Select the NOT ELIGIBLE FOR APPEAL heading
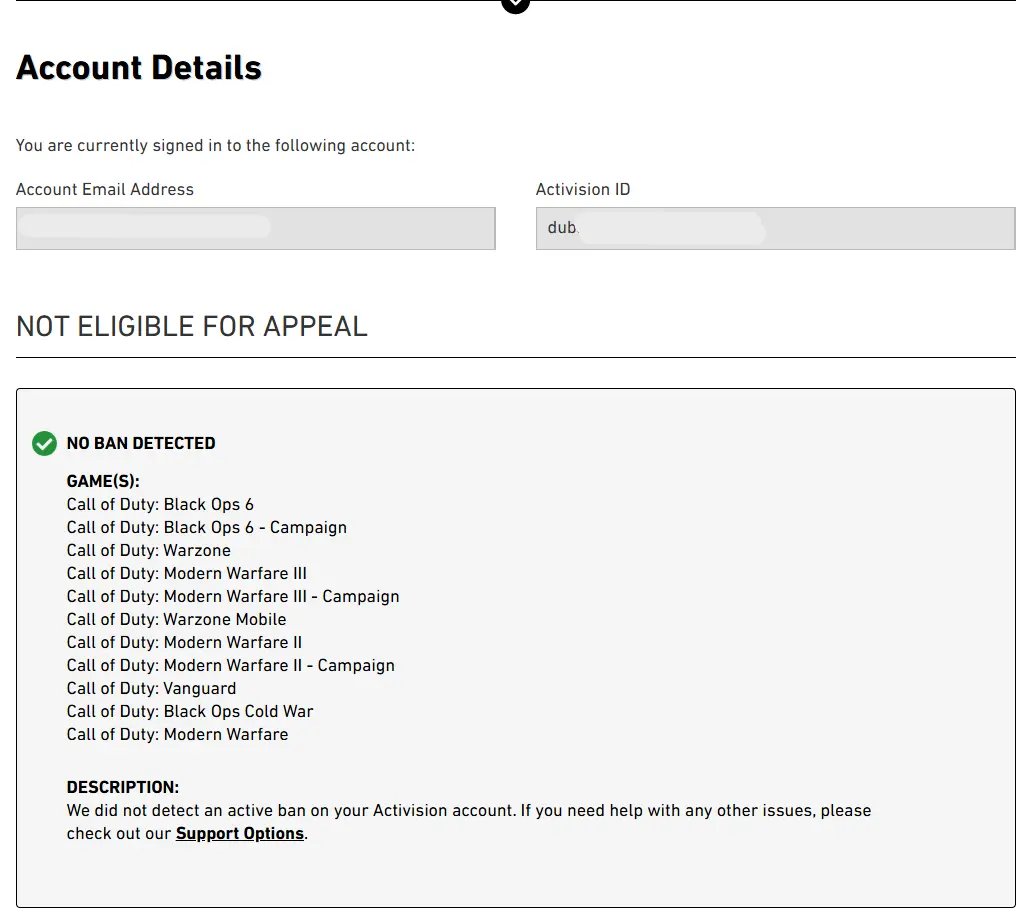Image resolution: width=1019 pixels, height=918 pixels. point(192,326)
